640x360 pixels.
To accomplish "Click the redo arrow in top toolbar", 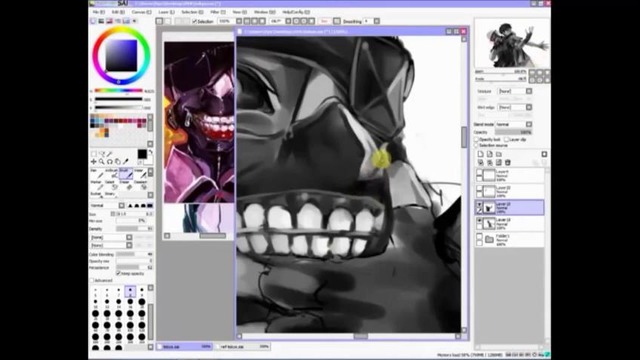I will point(168,21).
